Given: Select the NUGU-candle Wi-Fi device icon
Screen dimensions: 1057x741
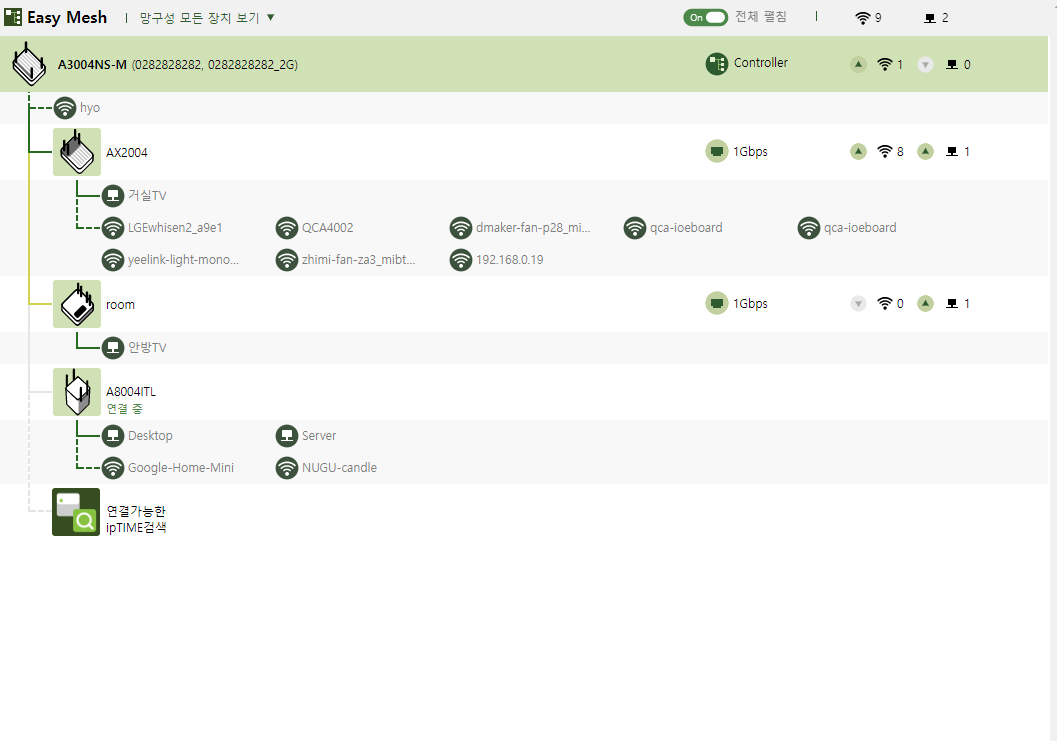Looking at the screenshot, I should pos(286,468).
